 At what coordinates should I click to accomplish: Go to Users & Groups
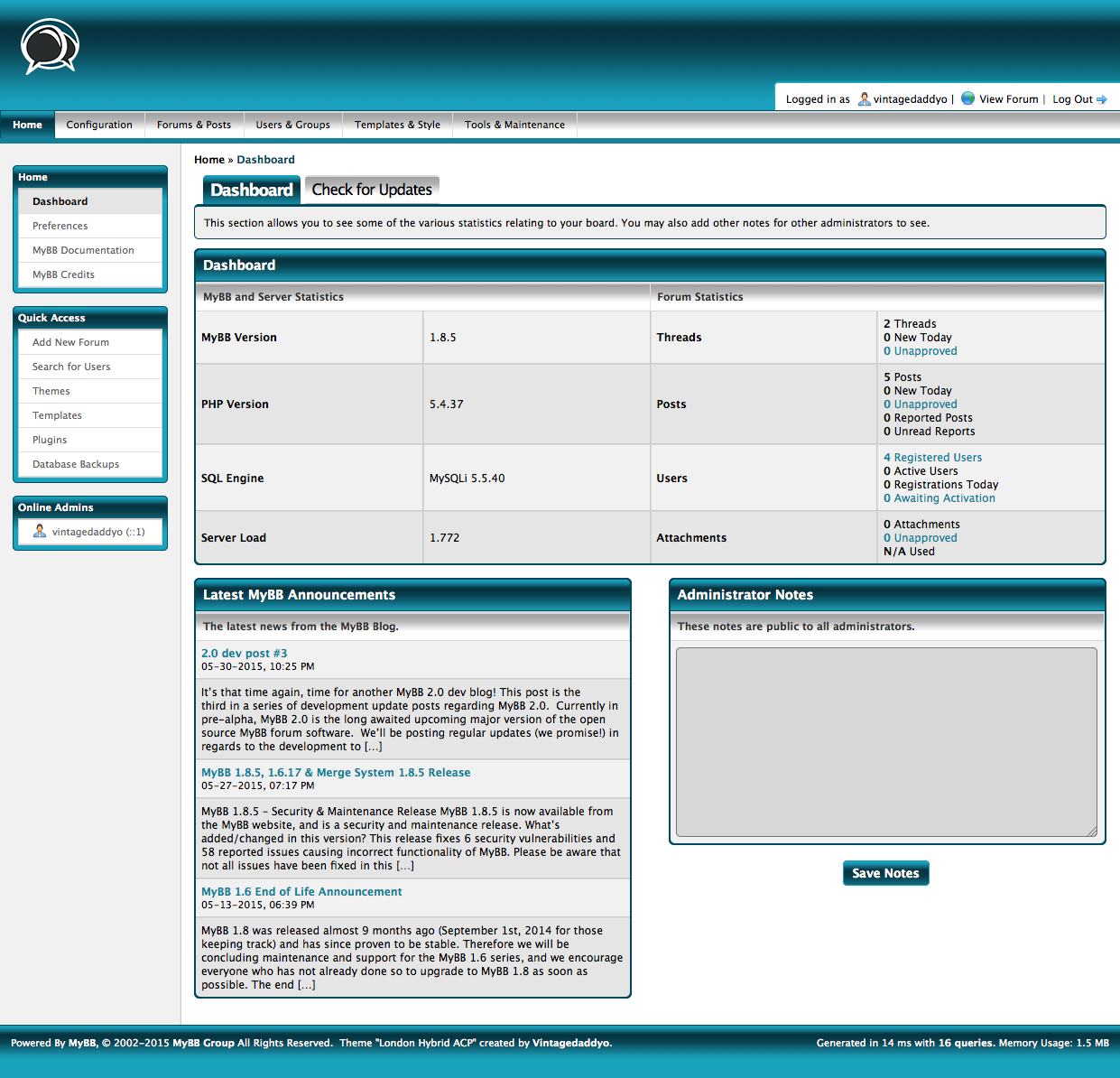coord(292,125)
